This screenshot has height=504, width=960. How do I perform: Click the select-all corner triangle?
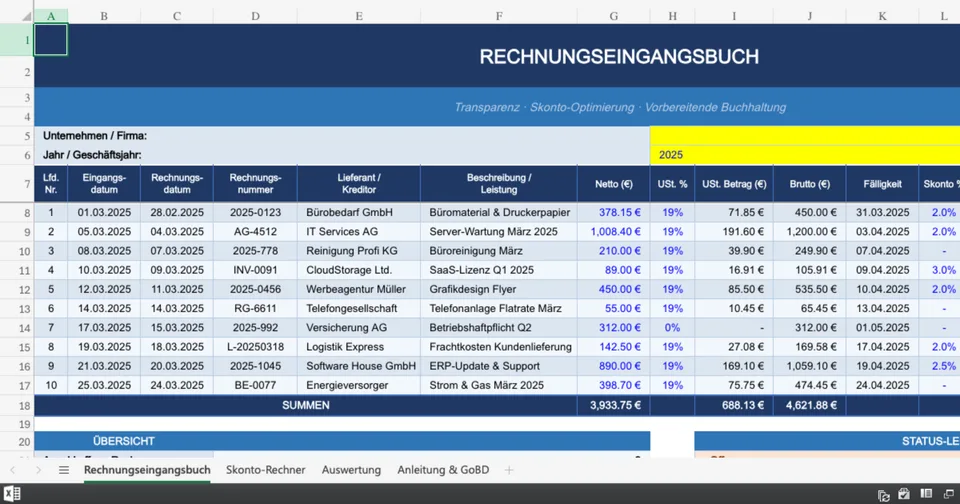pyautogui.click(x=26, y=17)
